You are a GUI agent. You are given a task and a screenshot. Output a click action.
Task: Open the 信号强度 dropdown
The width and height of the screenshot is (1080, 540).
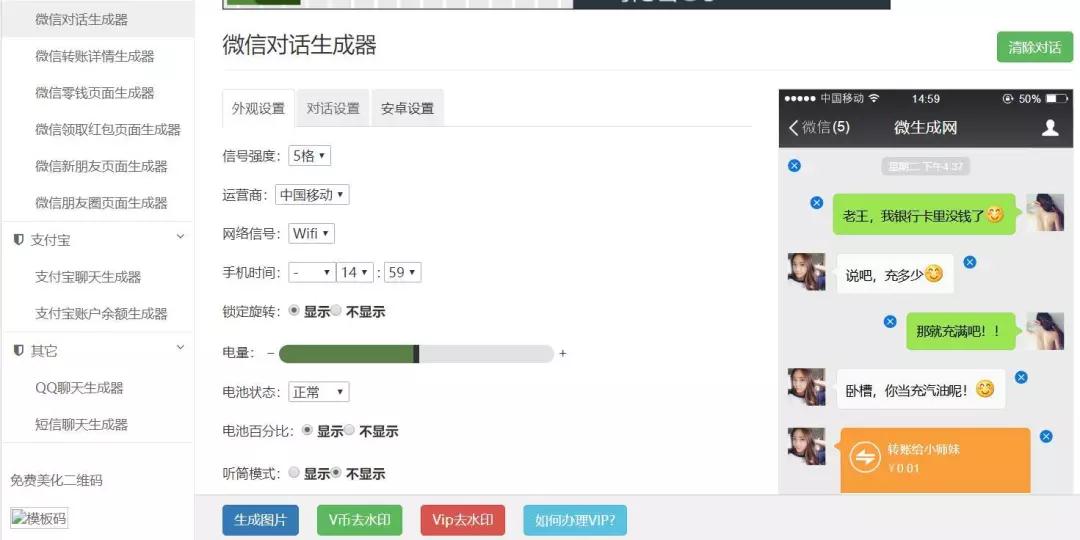tap(309, 156)
